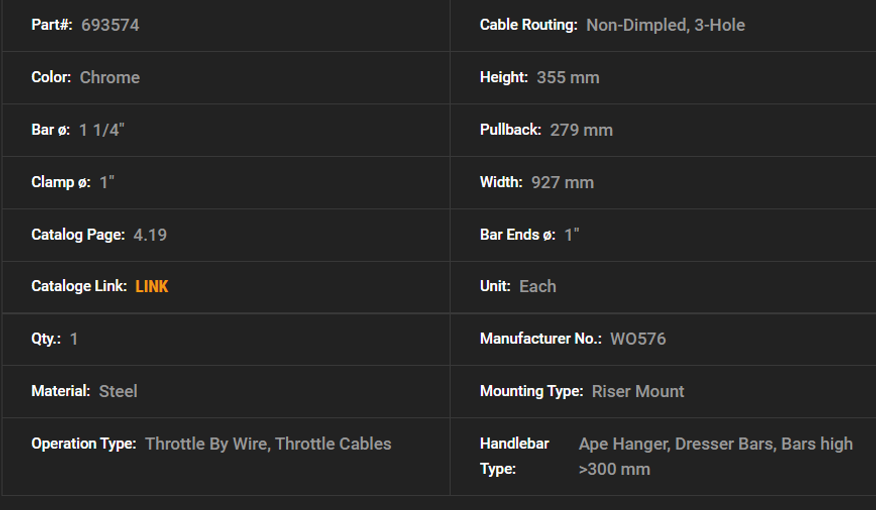
Task: Click the Manufacturer No. value WO576
Action: 638,339
